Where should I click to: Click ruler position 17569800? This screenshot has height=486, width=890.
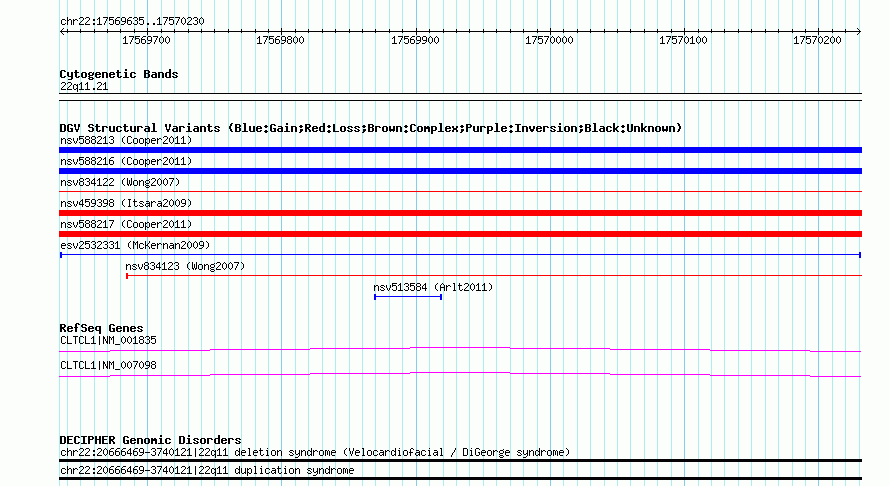click(280, 40)
